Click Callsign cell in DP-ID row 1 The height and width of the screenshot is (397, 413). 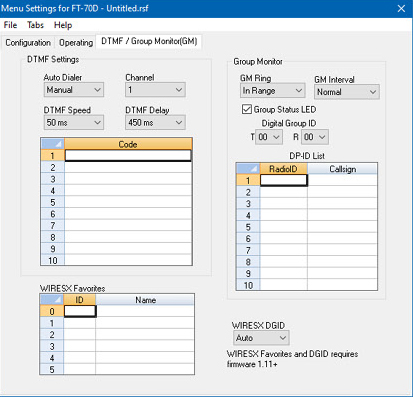point(342,180)
